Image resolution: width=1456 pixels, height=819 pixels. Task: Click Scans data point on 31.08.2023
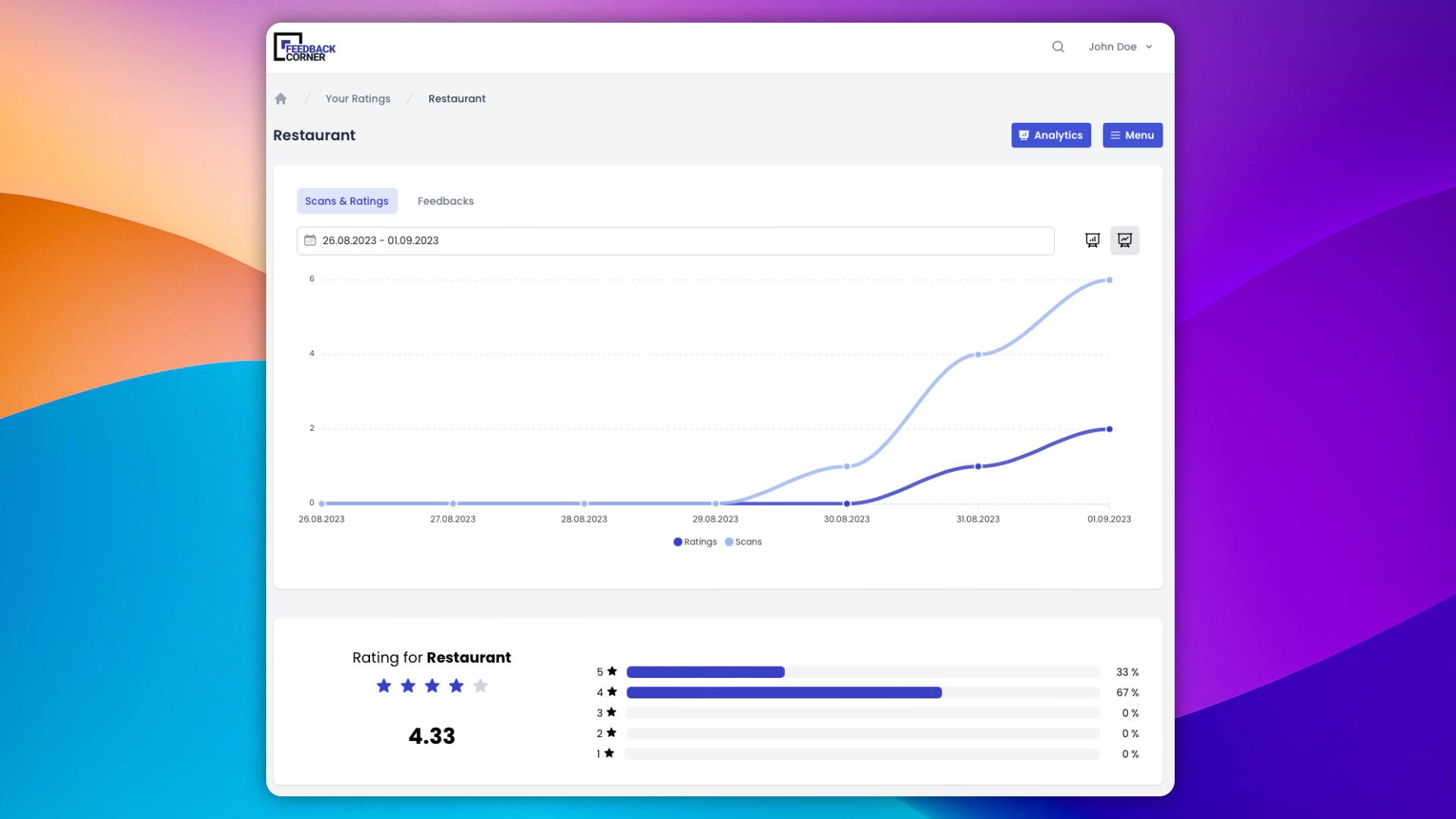978,354
